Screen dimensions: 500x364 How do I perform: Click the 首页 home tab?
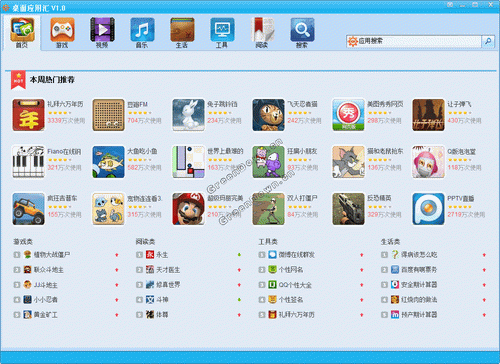(x=22, y=33)
